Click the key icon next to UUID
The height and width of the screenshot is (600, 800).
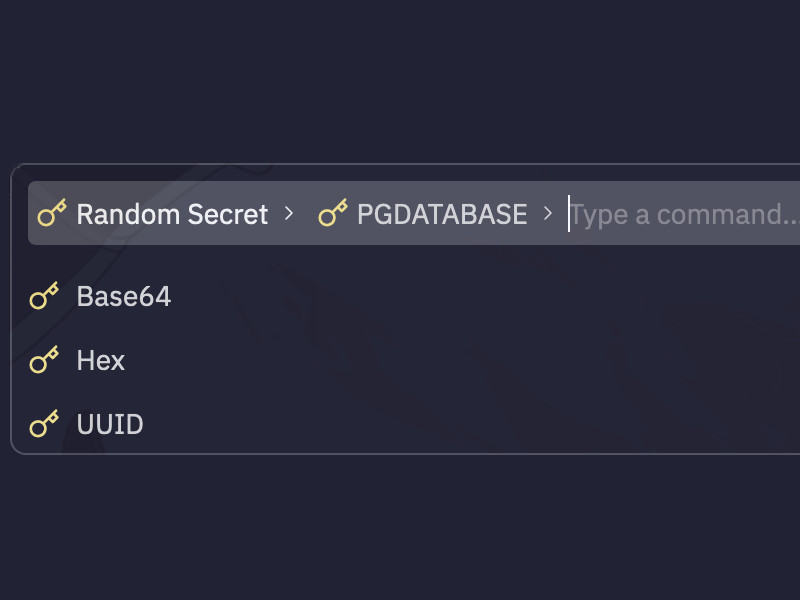pyautogui.click(x=44, y=425)
